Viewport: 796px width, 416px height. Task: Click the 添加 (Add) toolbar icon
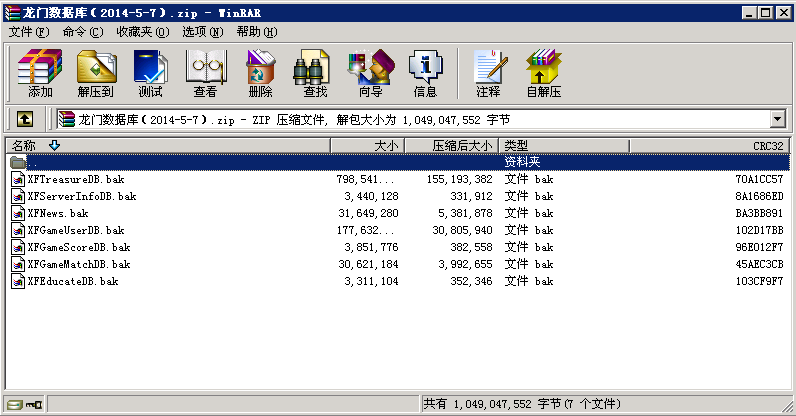click(40, 73)
